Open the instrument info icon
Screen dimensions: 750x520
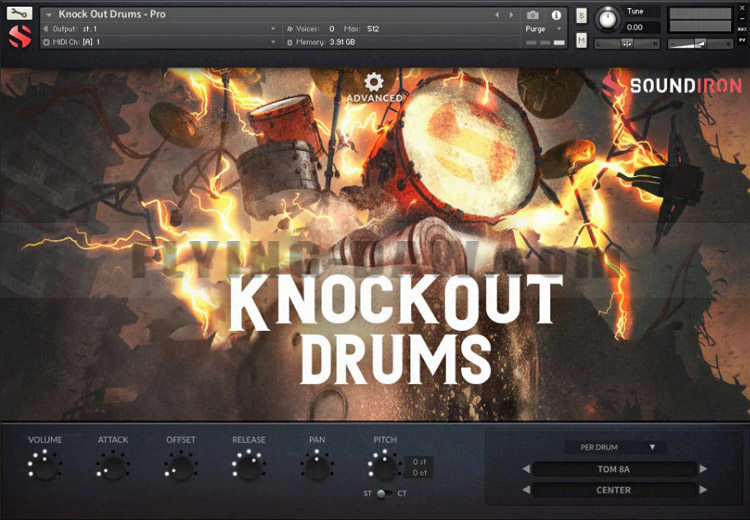coord(556,15)
